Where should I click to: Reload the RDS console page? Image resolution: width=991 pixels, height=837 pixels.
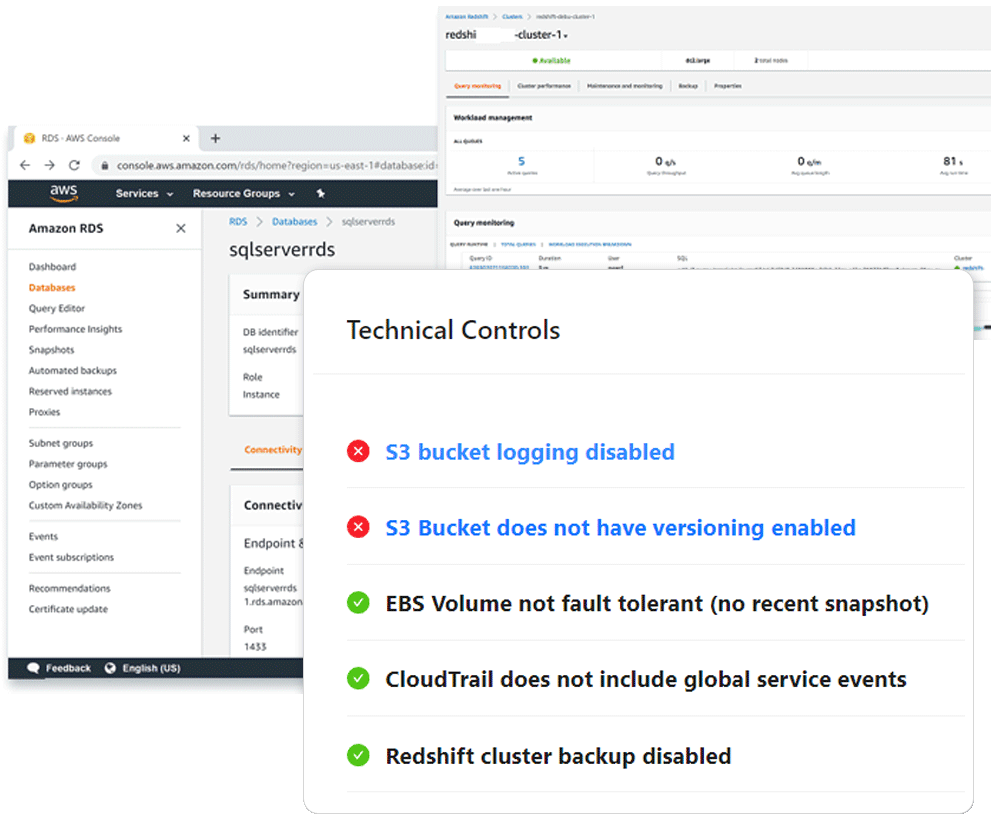pyautogui.click(x=74, y=165)
